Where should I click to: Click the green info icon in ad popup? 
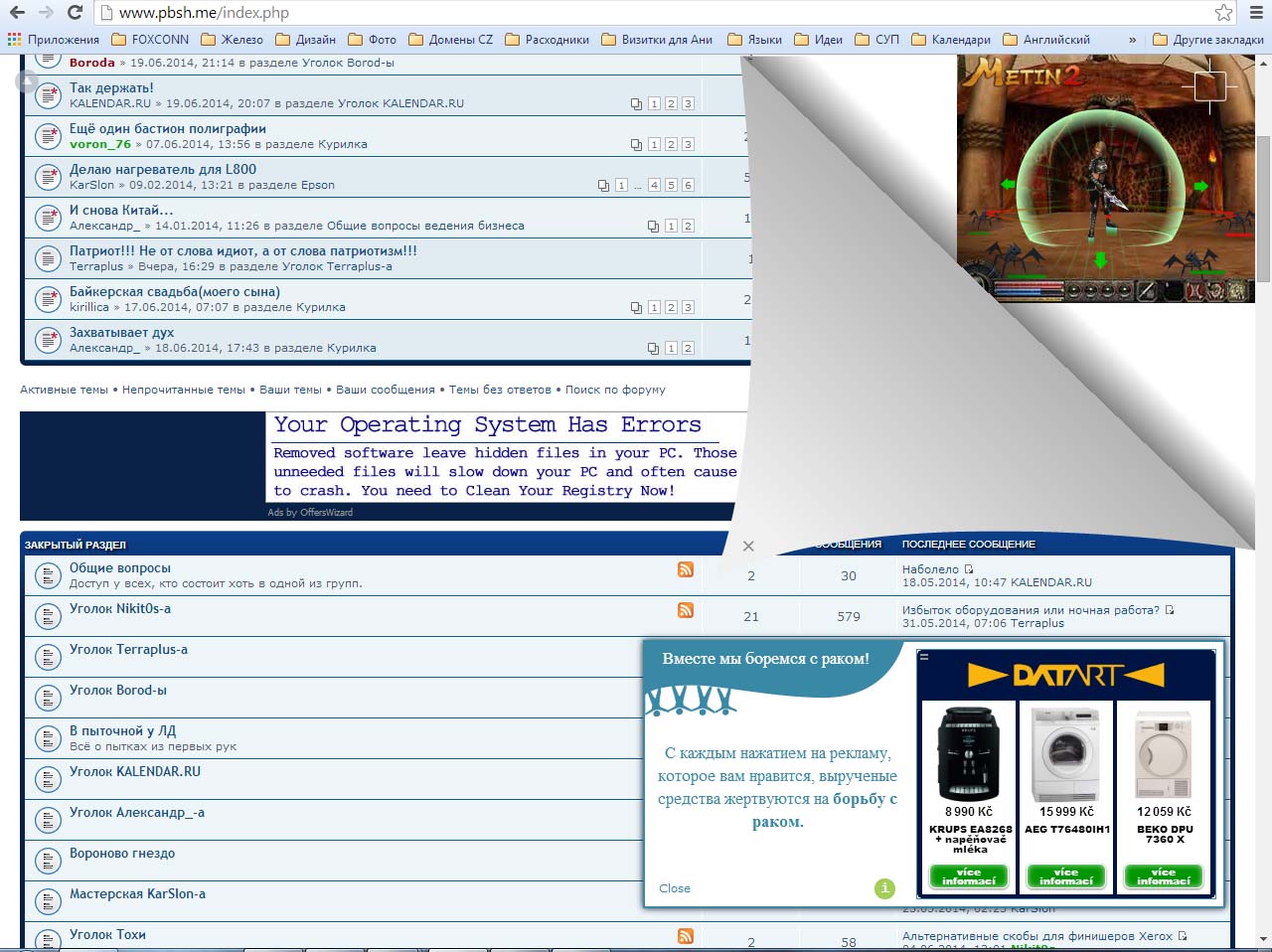(x=884, y=888)
